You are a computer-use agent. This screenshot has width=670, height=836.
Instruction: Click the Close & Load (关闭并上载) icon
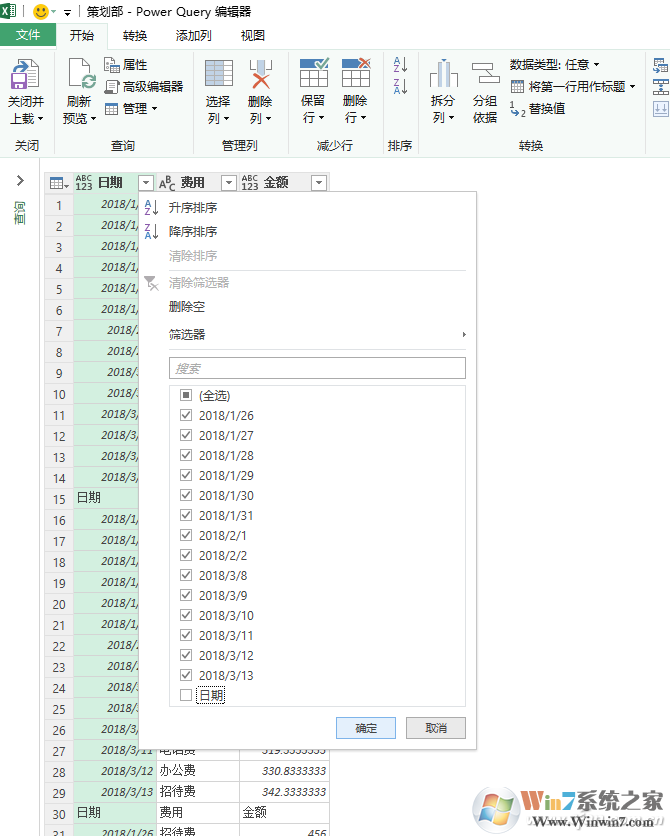tap(25, 74)
